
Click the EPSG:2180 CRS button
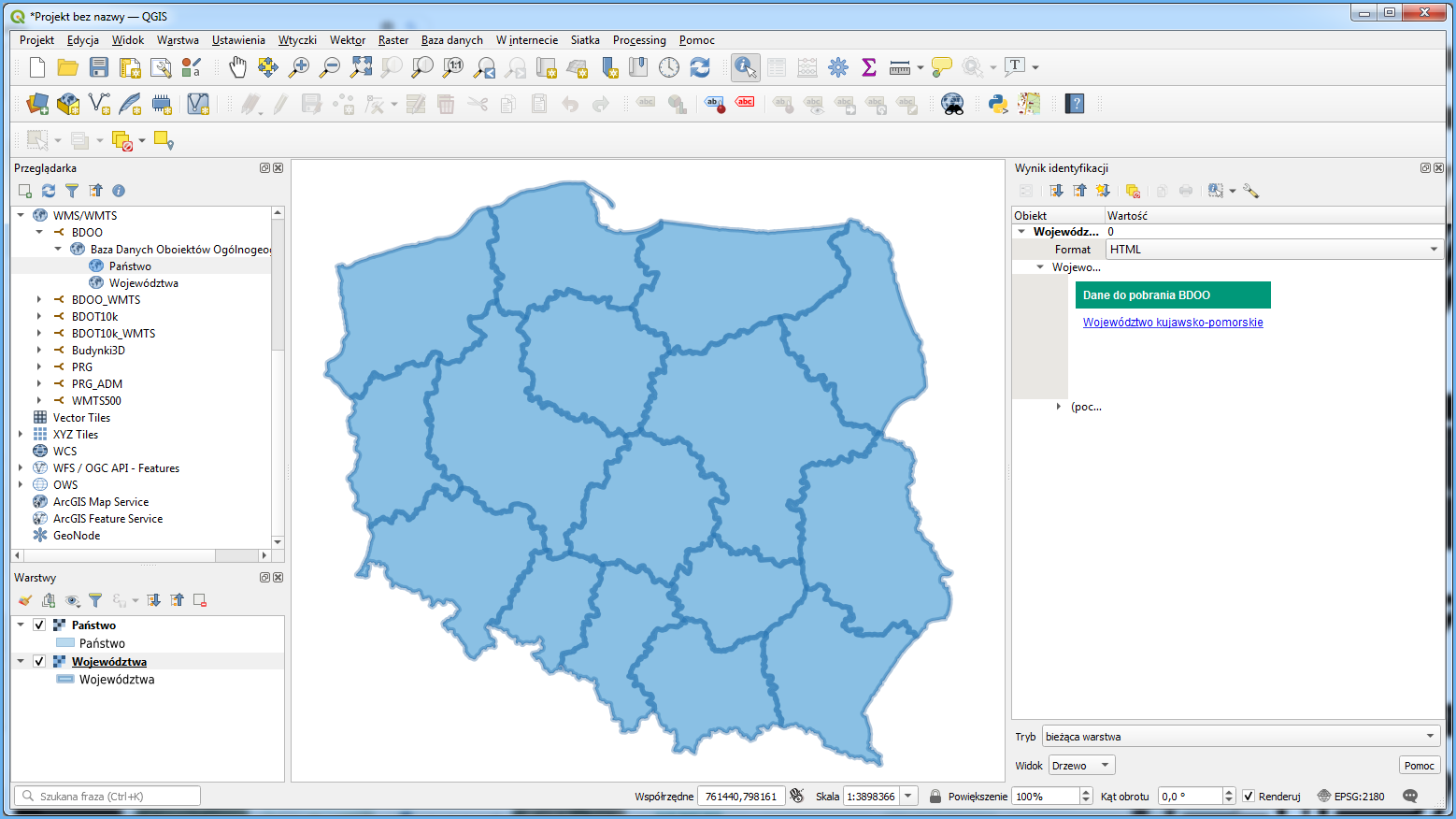coord(1350,796)
